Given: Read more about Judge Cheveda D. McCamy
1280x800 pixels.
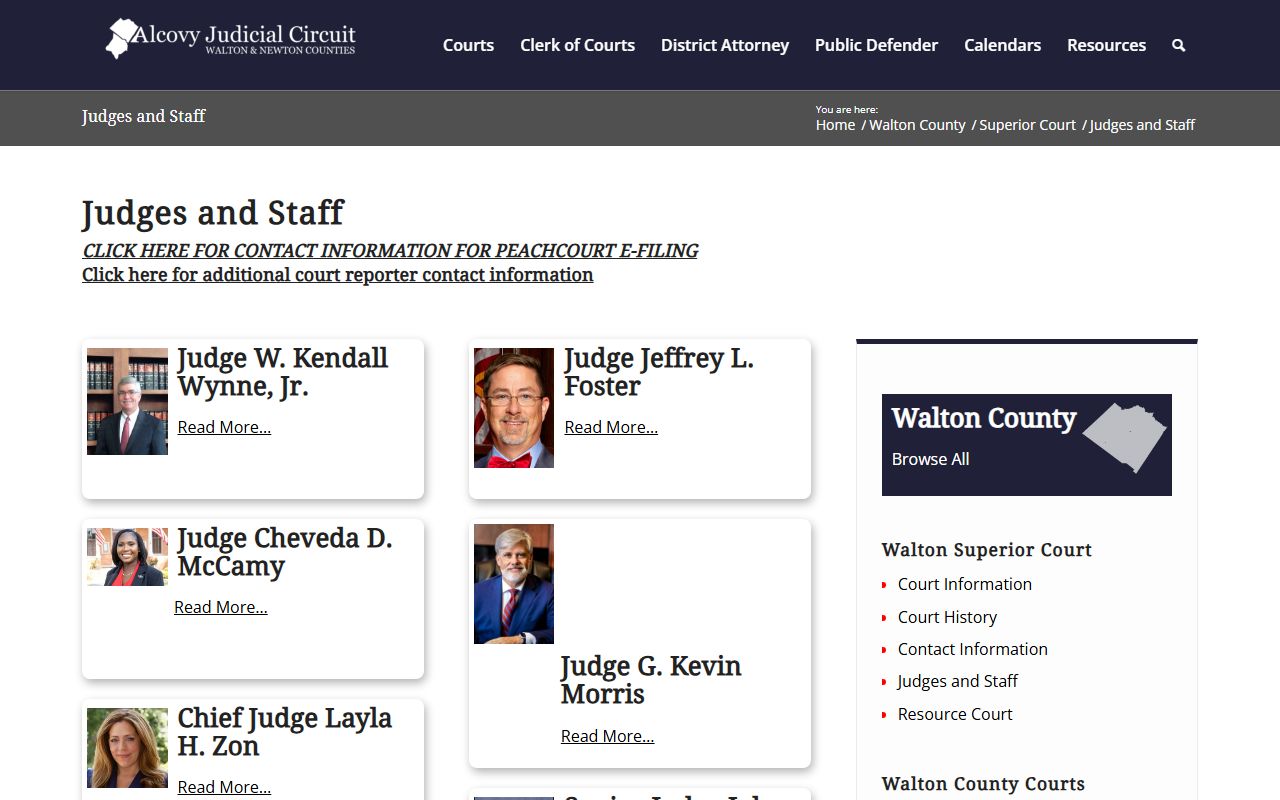Looking at the screenshot, I should click(x=221, y=607).
